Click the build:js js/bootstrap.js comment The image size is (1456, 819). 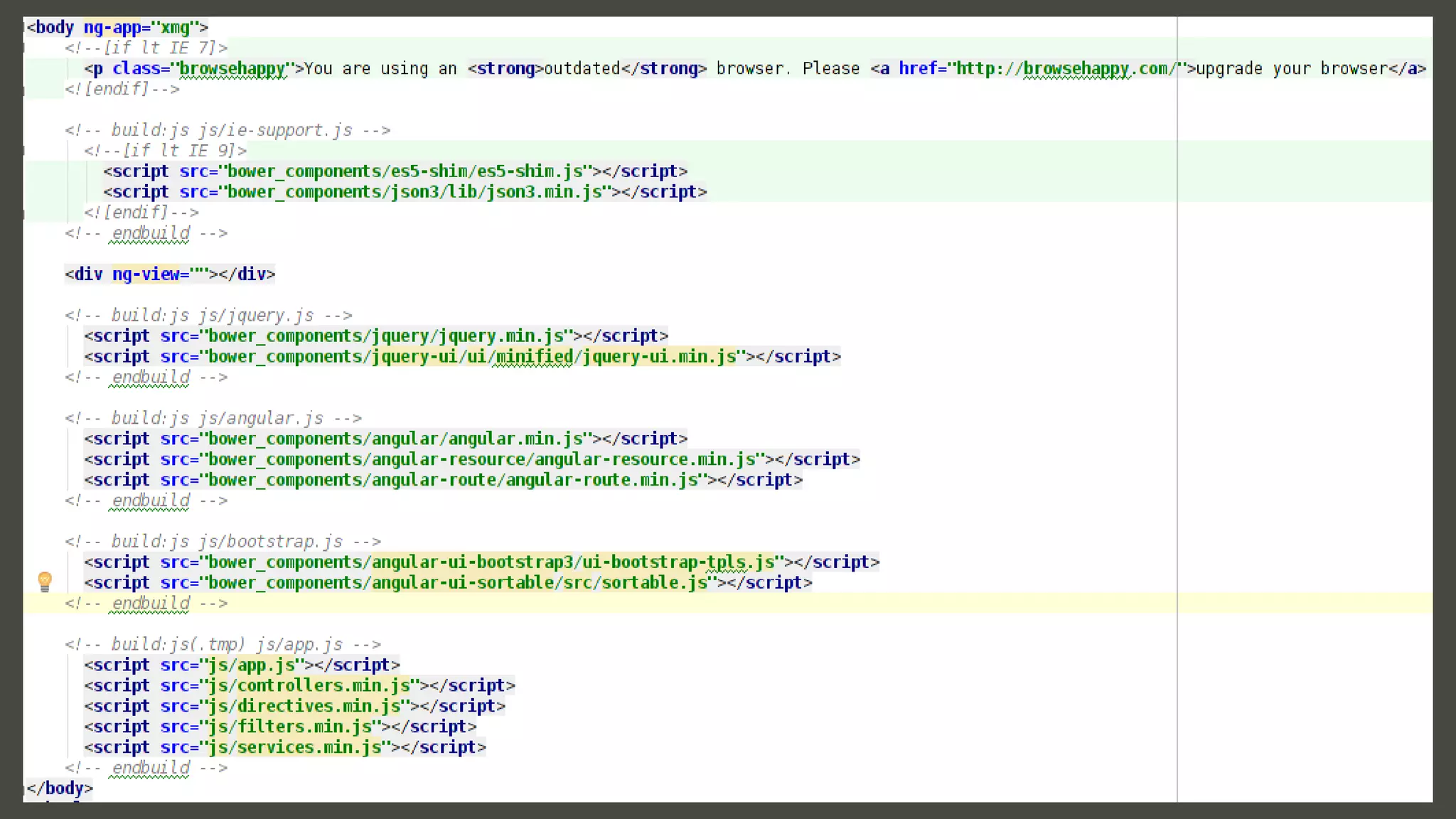click(223, 542)
